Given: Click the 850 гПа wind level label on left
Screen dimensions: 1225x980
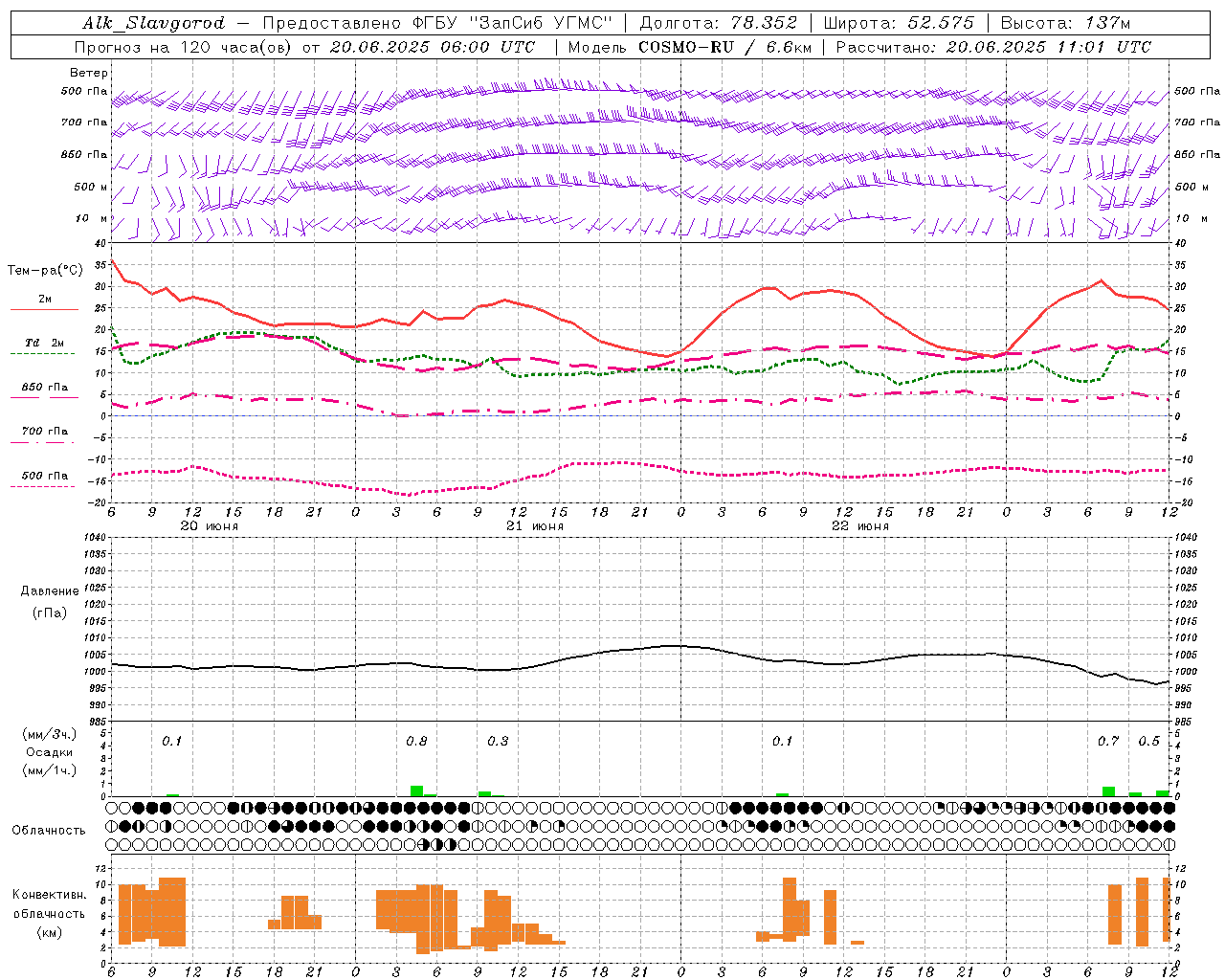Looking at the screenshot, I should click(84, 154).
